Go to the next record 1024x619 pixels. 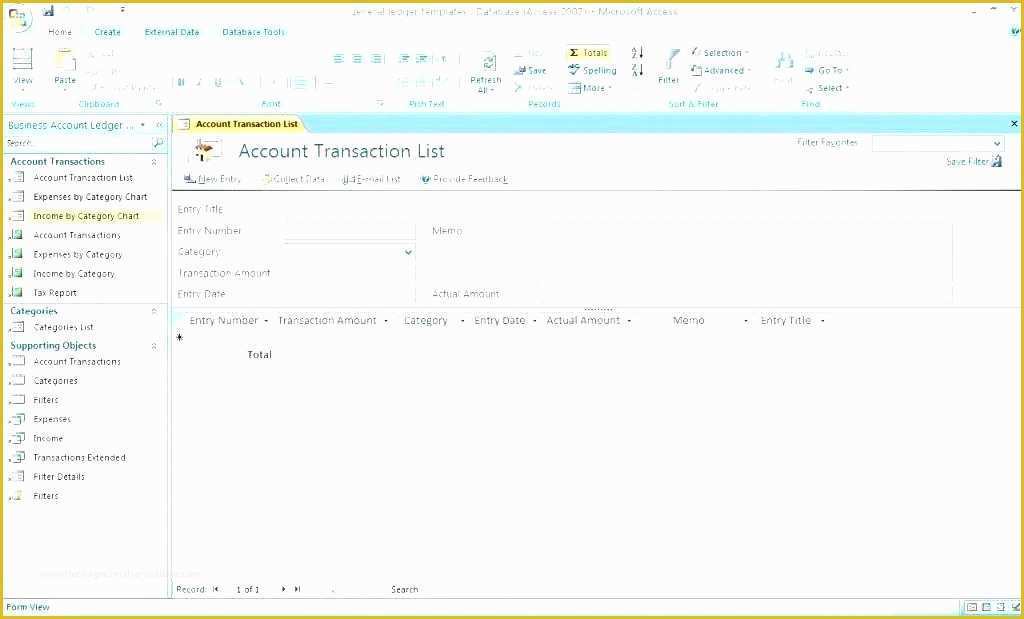click(283, 590)
